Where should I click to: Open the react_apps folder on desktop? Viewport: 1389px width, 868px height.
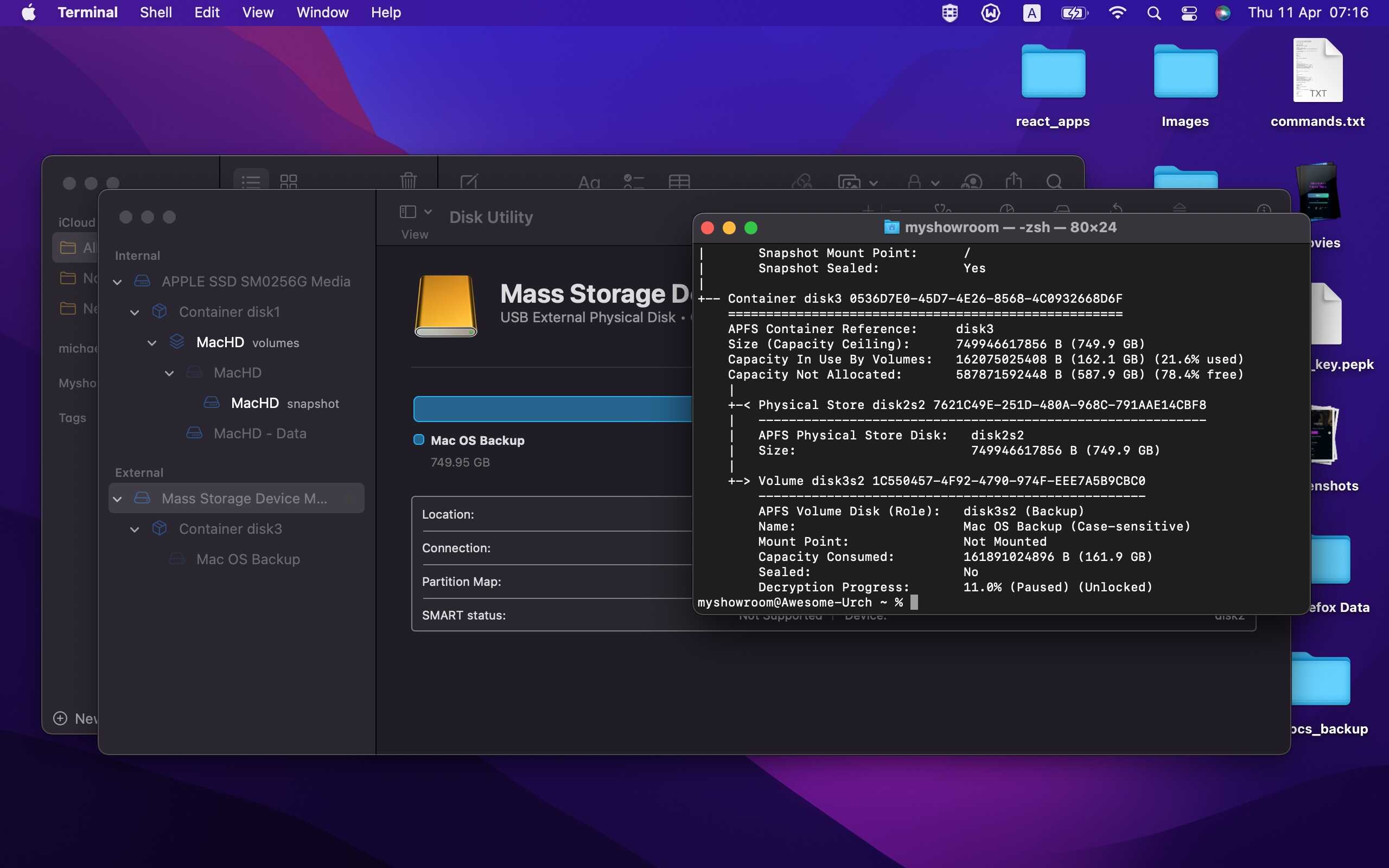point(1053,72)
